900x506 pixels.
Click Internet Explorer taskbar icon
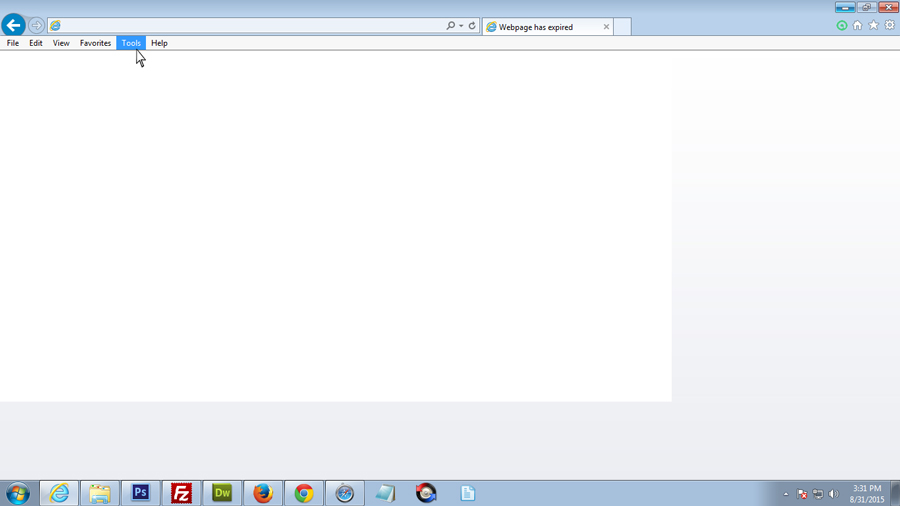coord(59,493)
